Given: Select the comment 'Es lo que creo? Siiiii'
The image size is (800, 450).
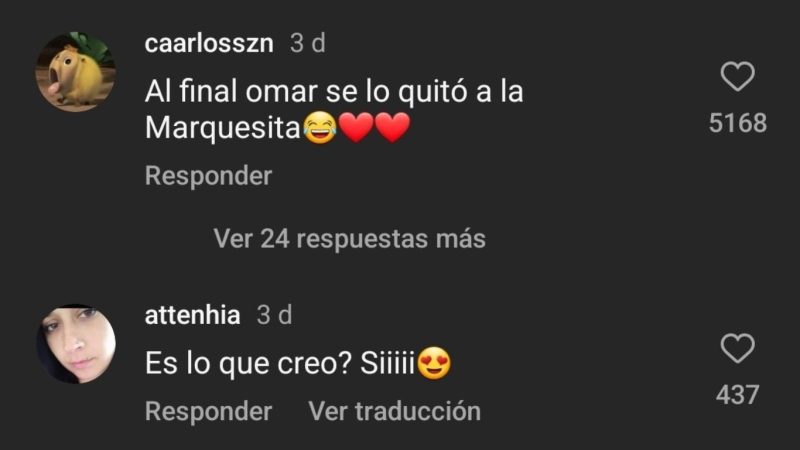Looking at the screenshot, I should (280, 364).
